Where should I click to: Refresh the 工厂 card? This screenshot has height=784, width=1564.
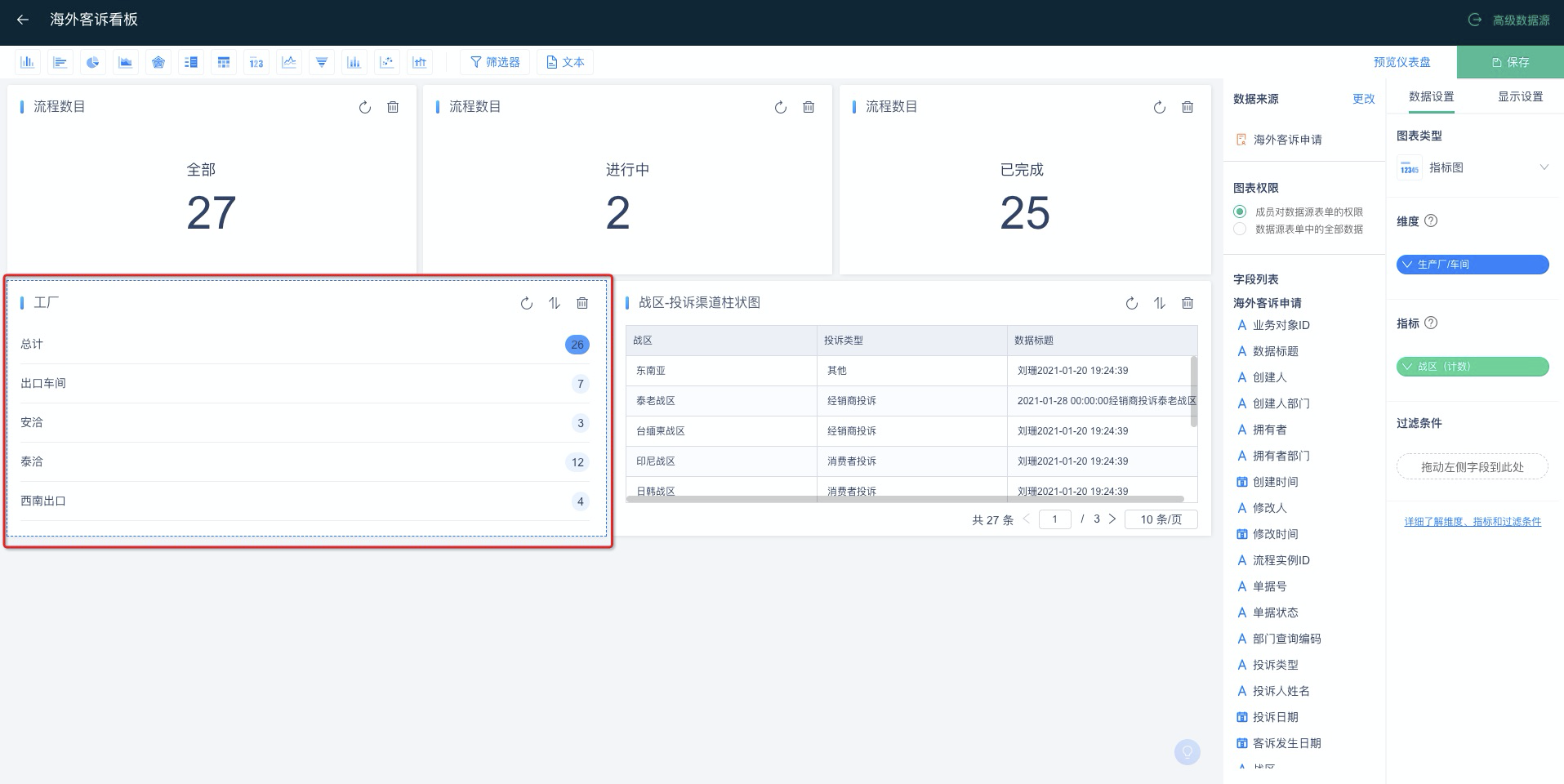[527, 303]
